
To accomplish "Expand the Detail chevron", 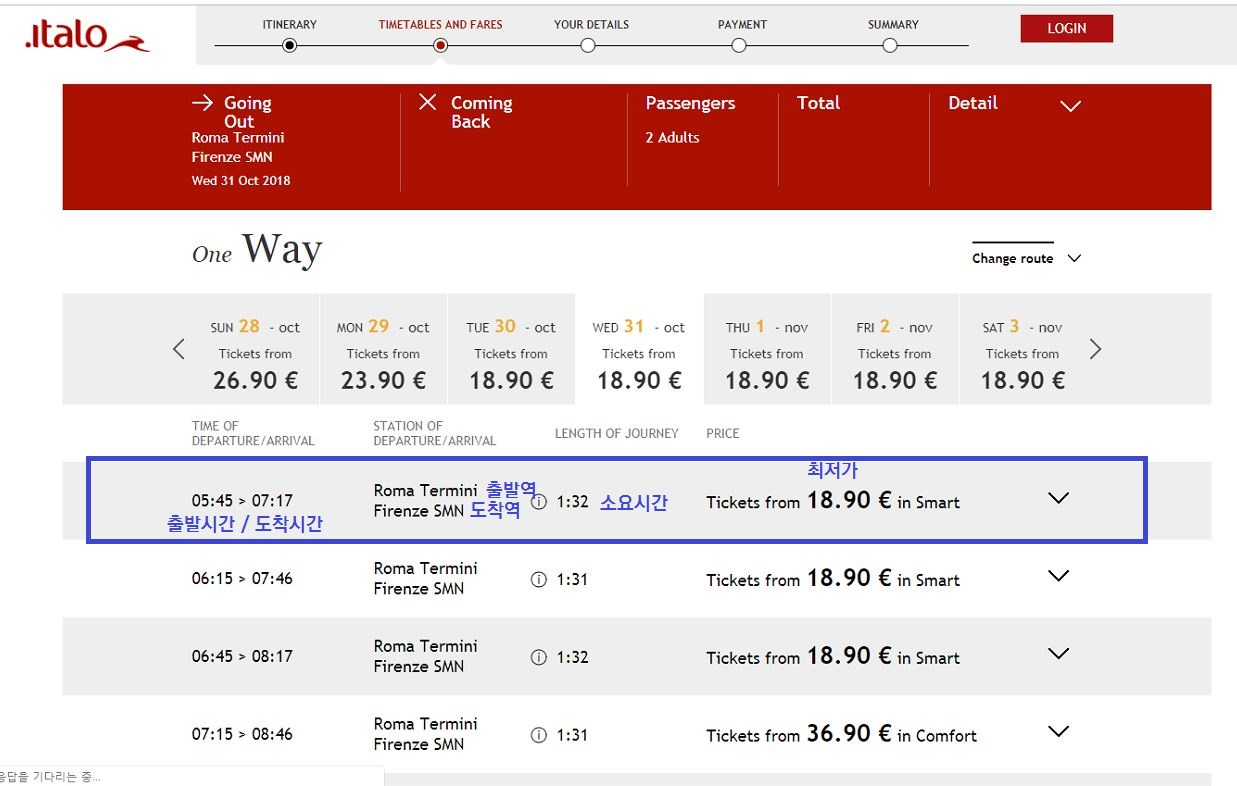I will coord(1070,106).
